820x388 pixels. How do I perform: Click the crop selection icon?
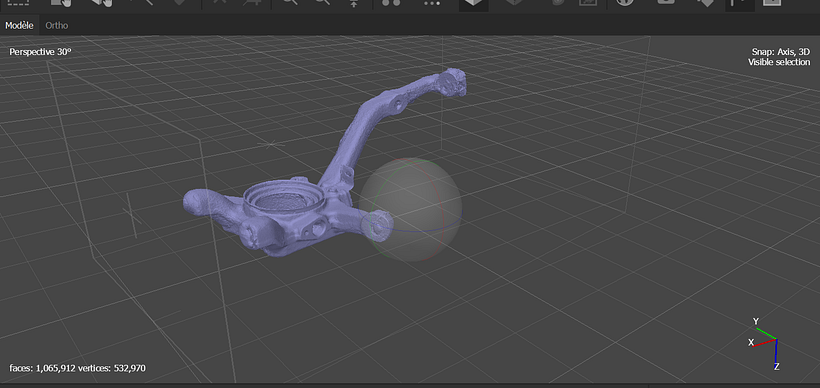coord(252,2)
